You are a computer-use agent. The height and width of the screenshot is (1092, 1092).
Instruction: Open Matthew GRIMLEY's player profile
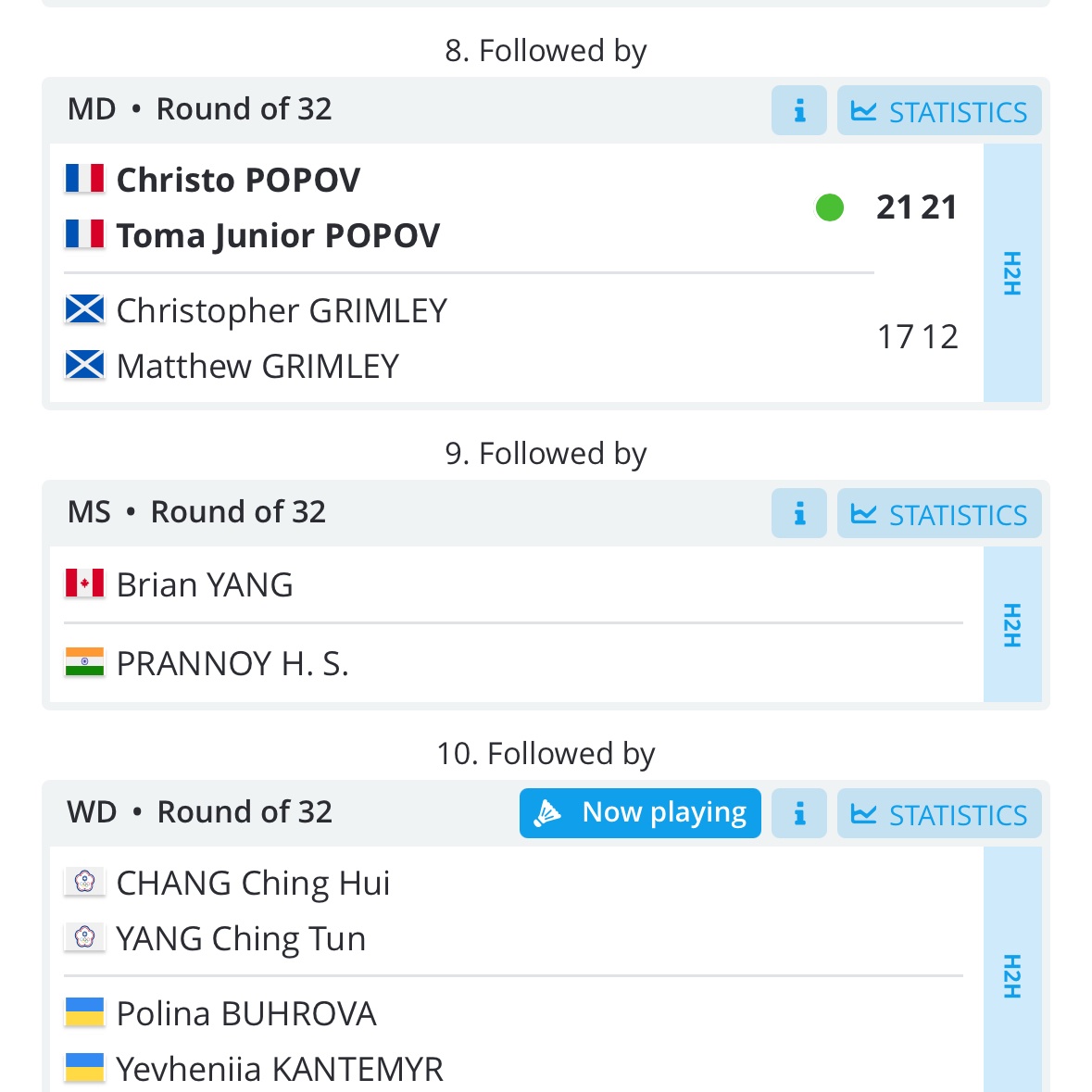tap(257, 366)
